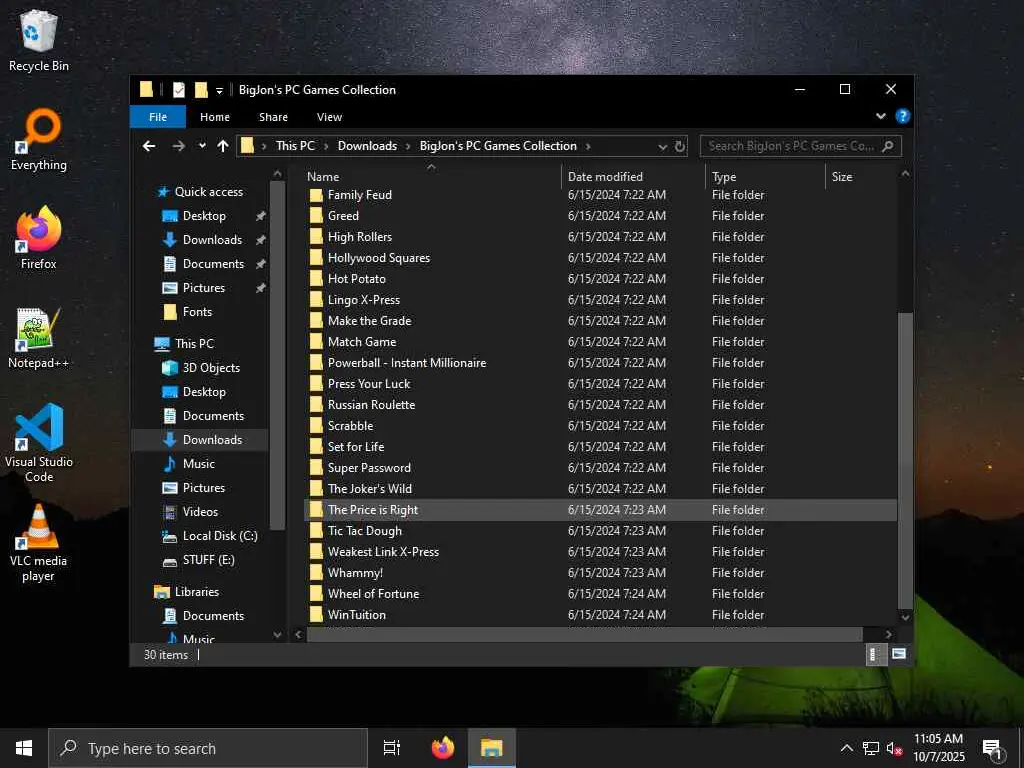Select Local Disk (C:) in sidebar
The image size is (1024, 768).
tap(220, 536)
